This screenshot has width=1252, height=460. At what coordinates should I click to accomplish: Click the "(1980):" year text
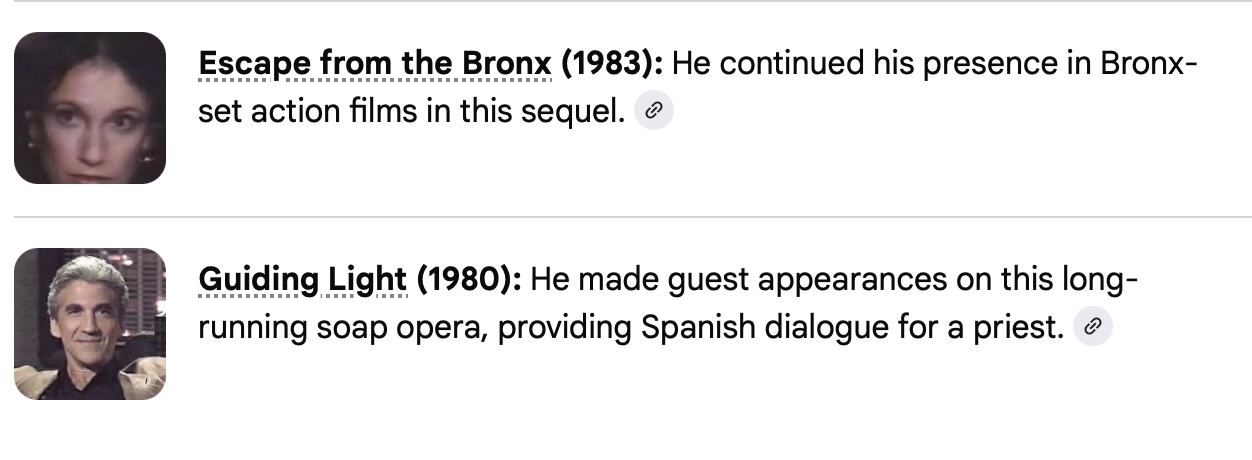coord(469,279)
